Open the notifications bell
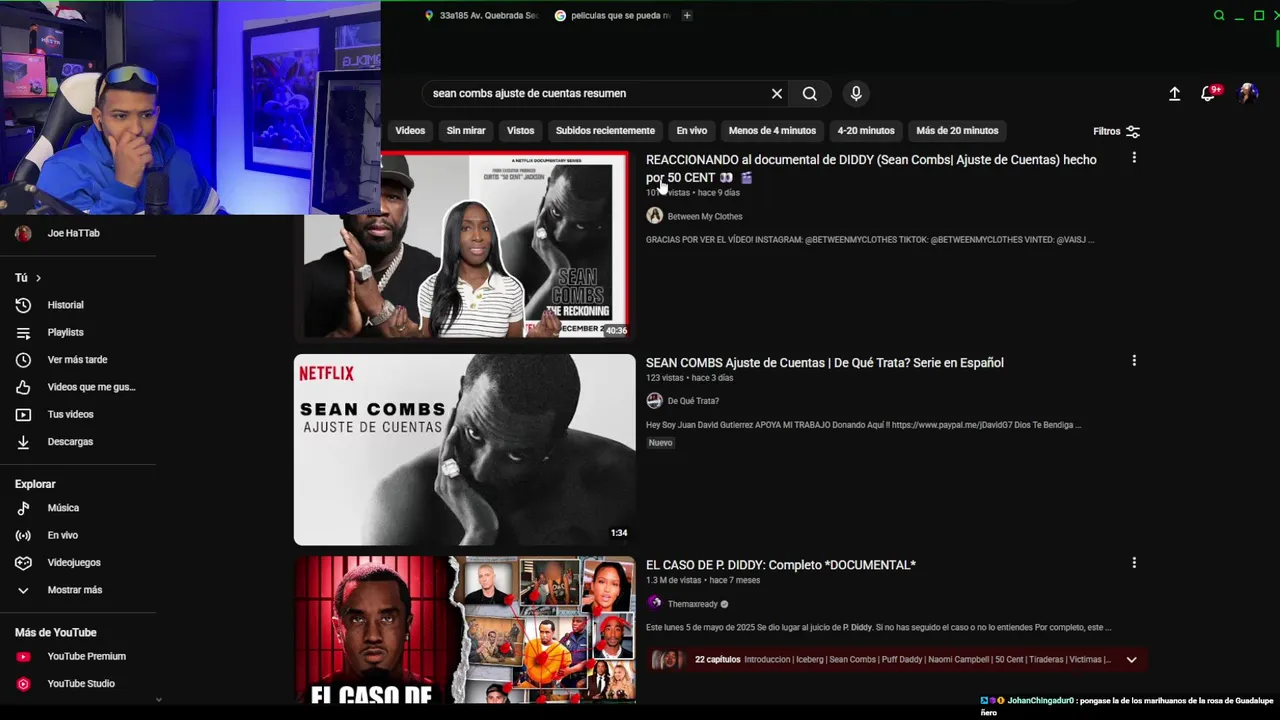Viewport: 1280px width, 720px height. tap(1210, 93)
